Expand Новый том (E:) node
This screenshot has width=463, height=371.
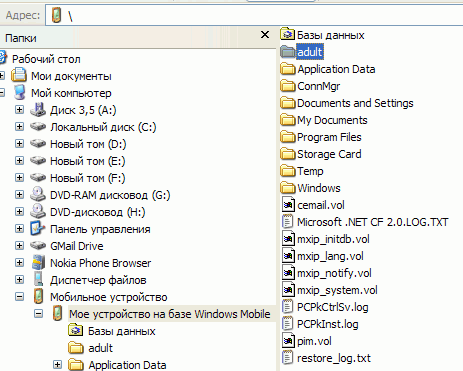[x=19, y=161]
